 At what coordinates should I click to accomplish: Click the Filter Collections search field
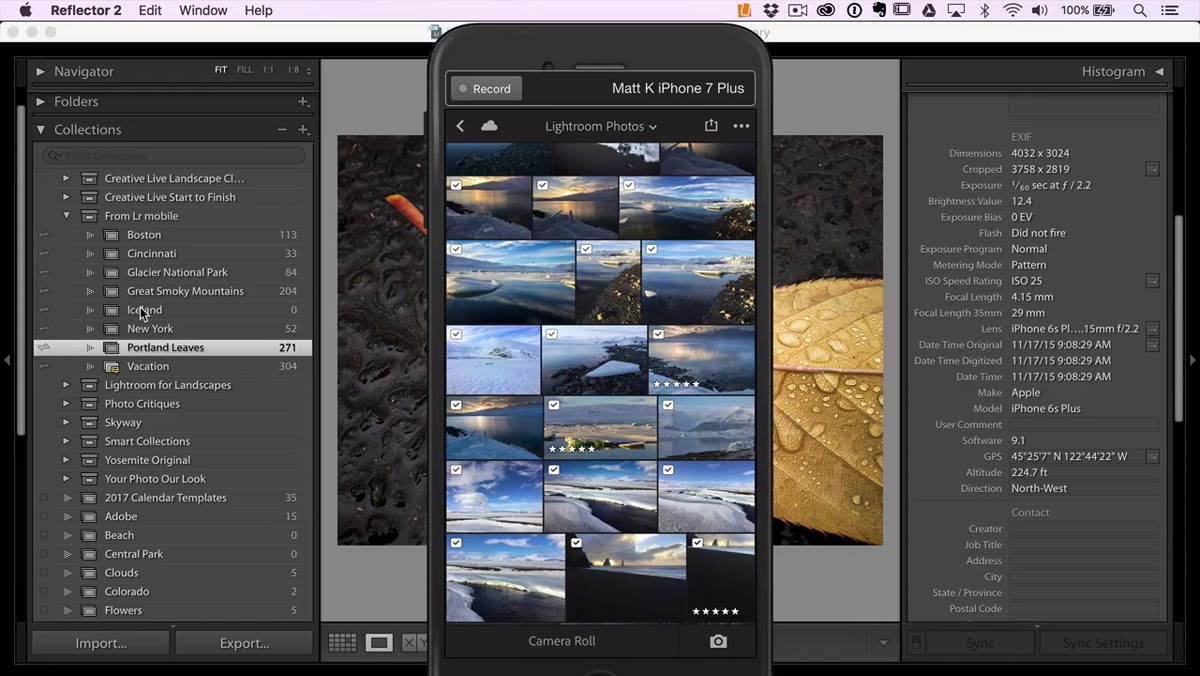click(x=174, y=155)
